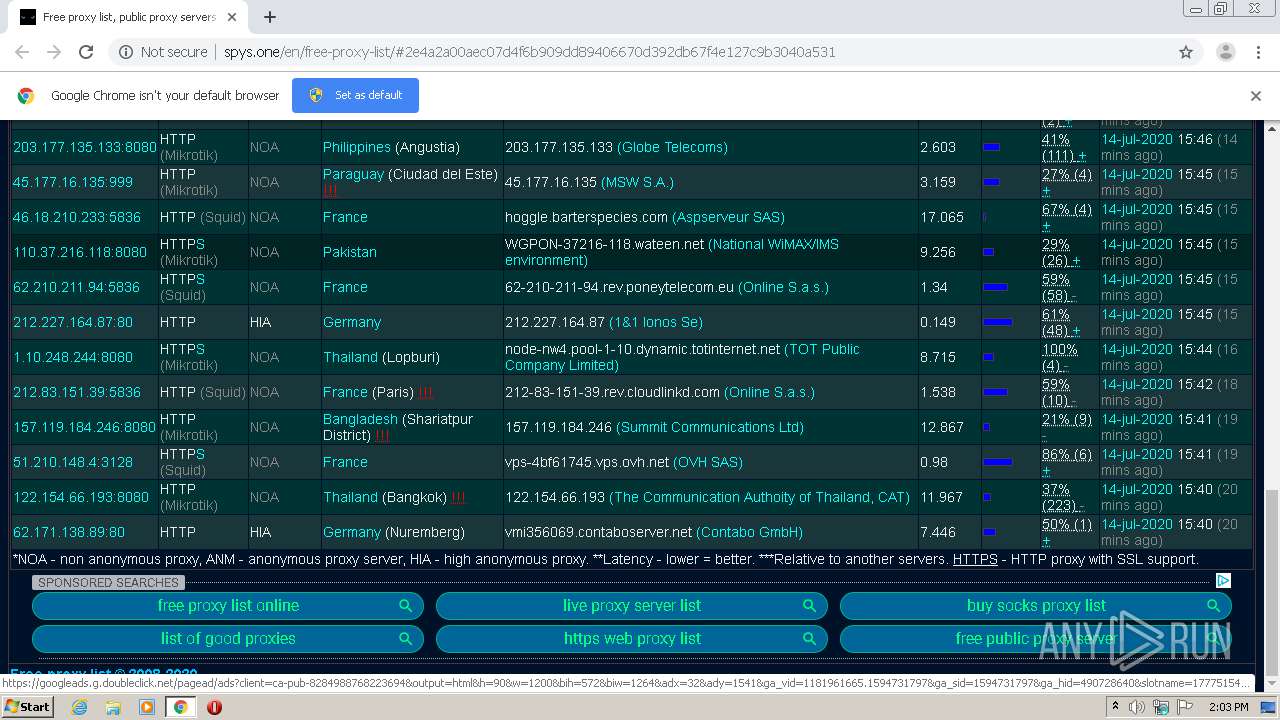Viewport: 1280px width, 720px height.
Task: Open proxy 203.177.135.133:8080
Action: (x=85, y=147)
